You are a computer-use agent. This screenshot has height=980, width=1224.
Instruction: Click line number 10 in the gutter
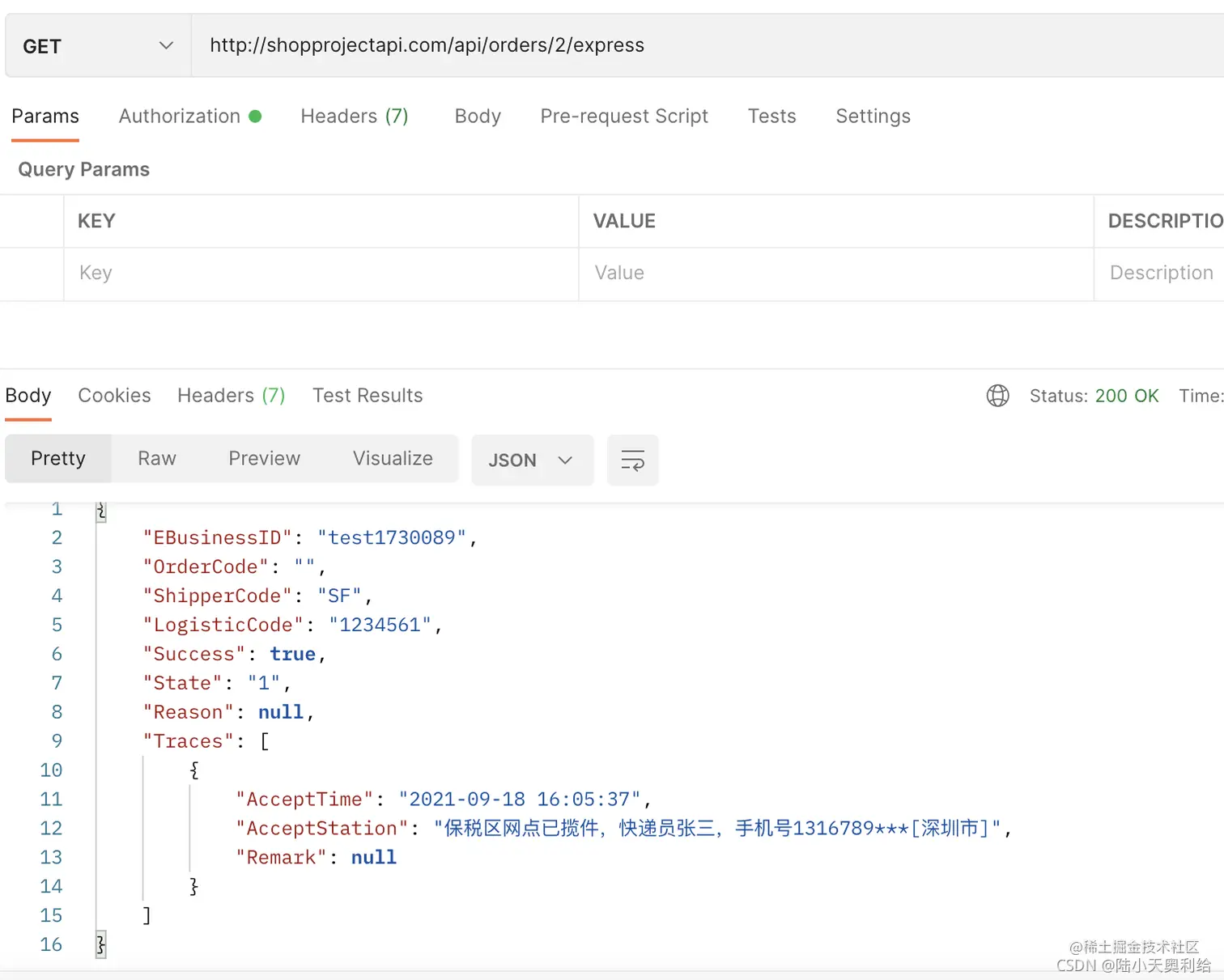tap(51, 770)
